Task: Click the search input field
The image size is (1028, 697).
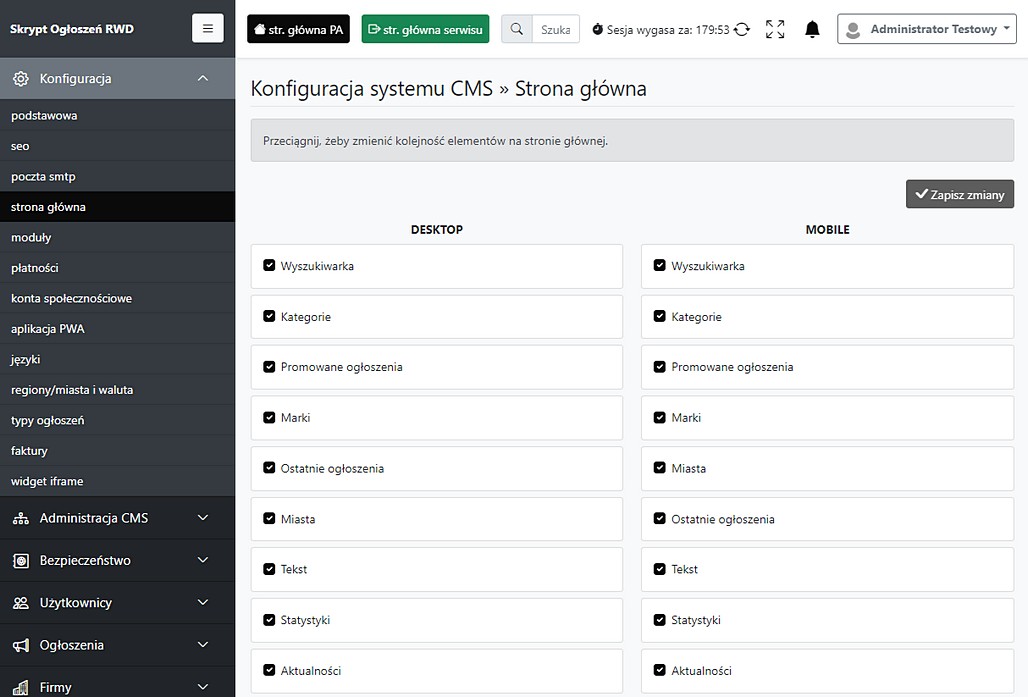Action: click(555, 30)
